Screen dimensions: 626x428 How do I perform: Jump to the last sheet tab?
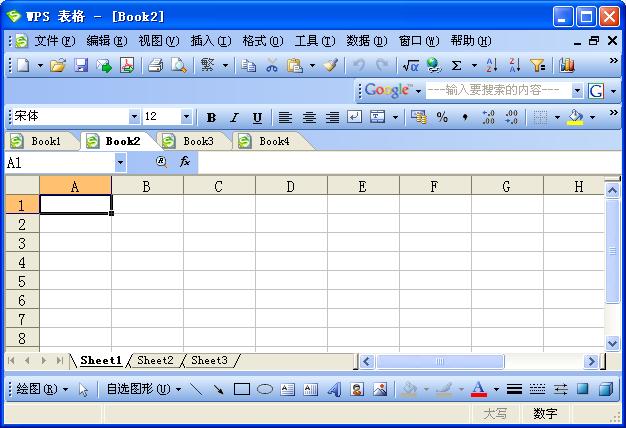(x=59, y=361)
